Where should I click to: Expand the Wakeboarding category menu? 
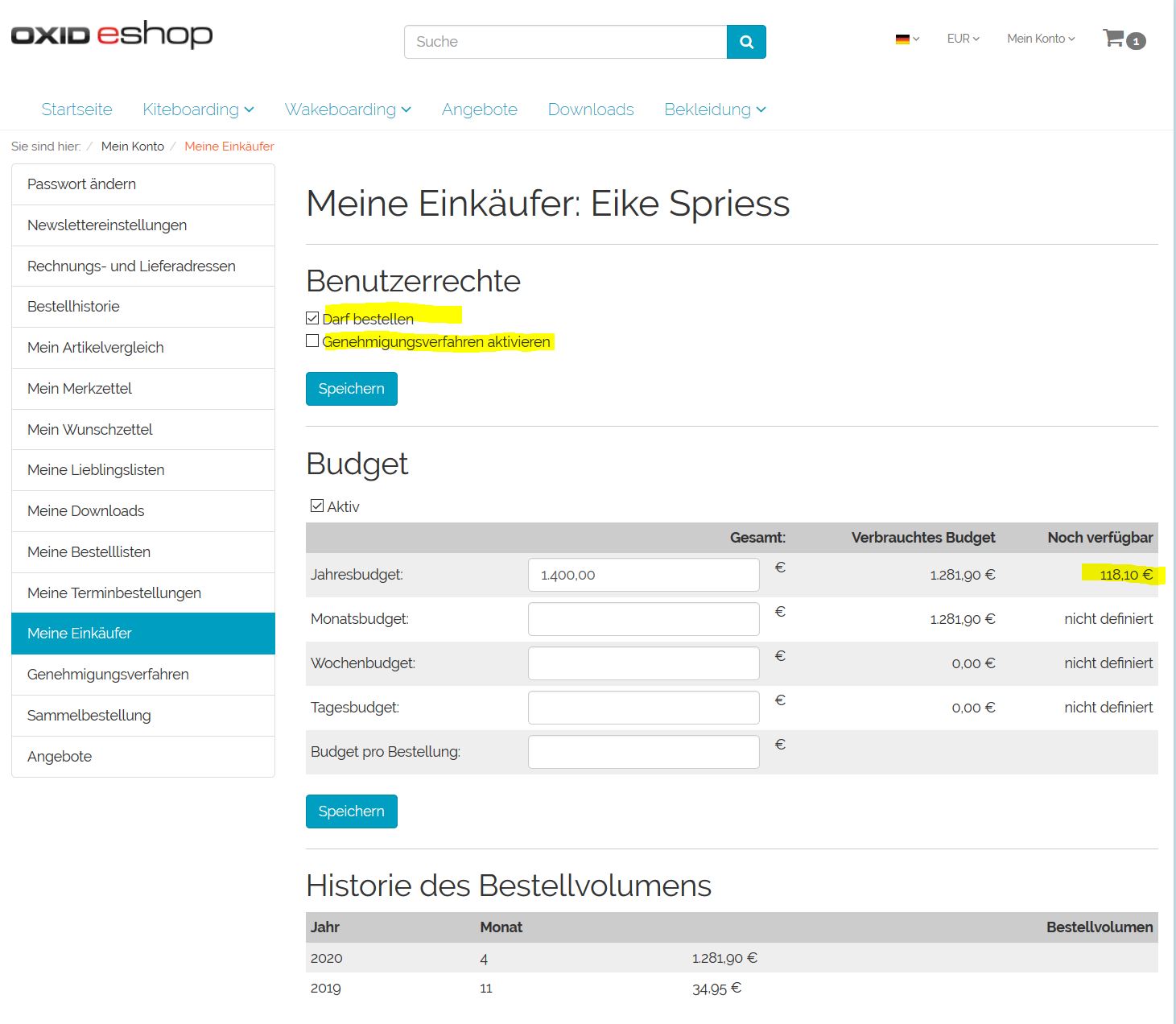347,109
